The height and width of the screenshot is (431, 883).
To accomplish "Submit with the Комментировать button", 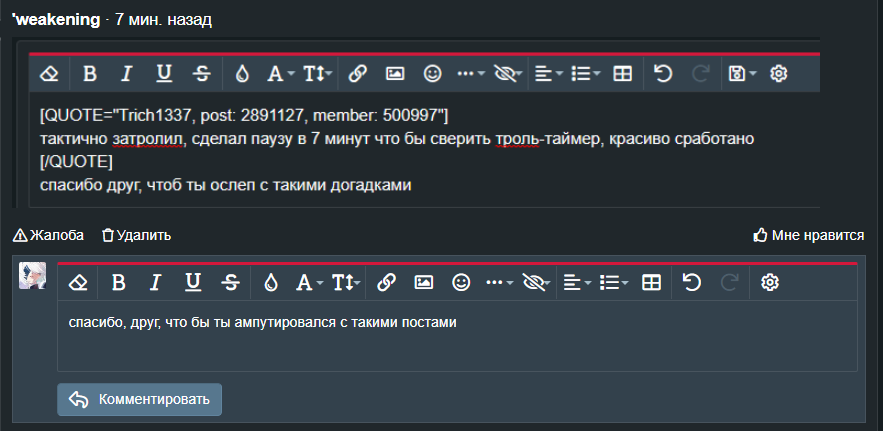I will 140,399.
